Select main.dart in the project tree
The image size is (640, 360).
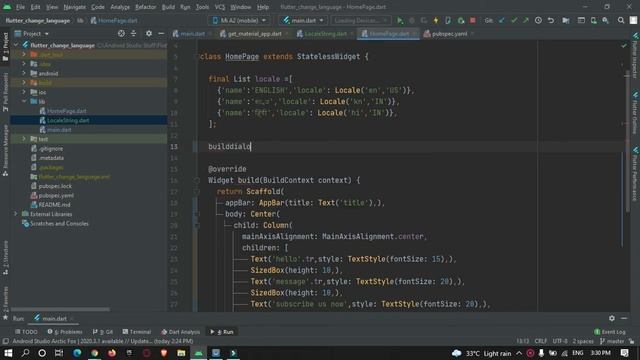pyautogui.click(x=59, y=130)
